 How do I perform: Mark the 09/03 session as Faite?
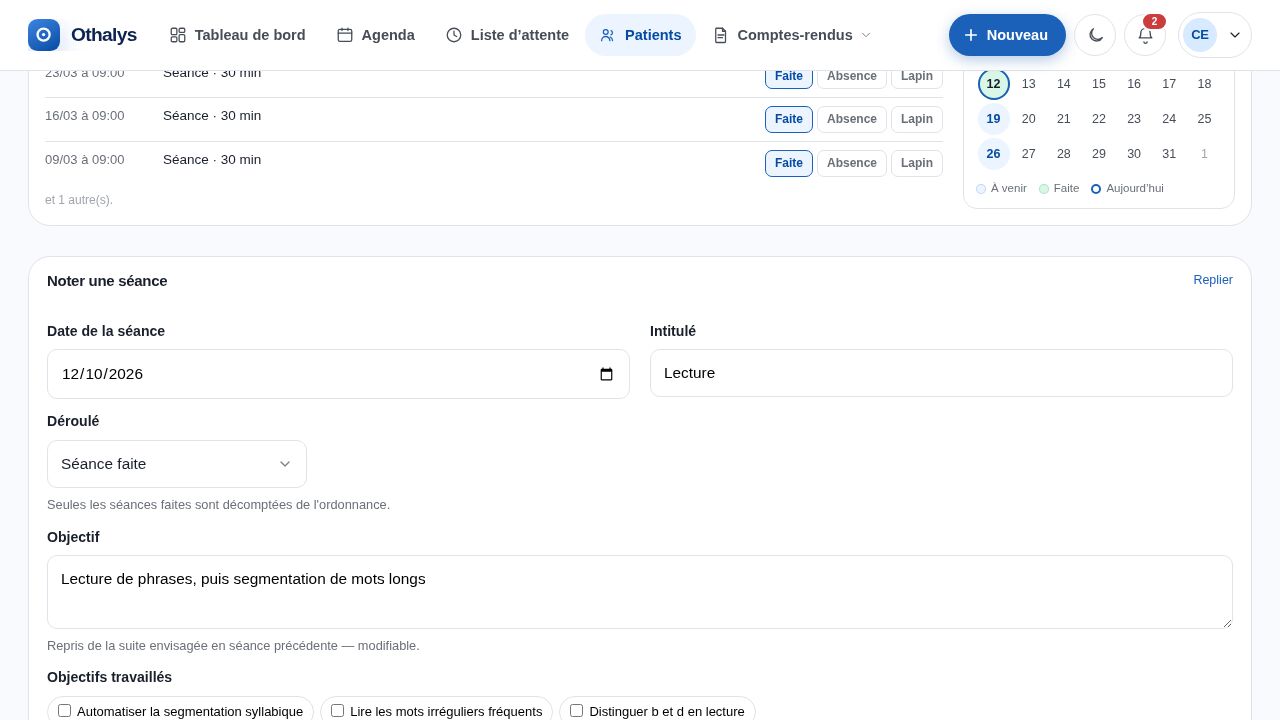(x=789, y=163)
